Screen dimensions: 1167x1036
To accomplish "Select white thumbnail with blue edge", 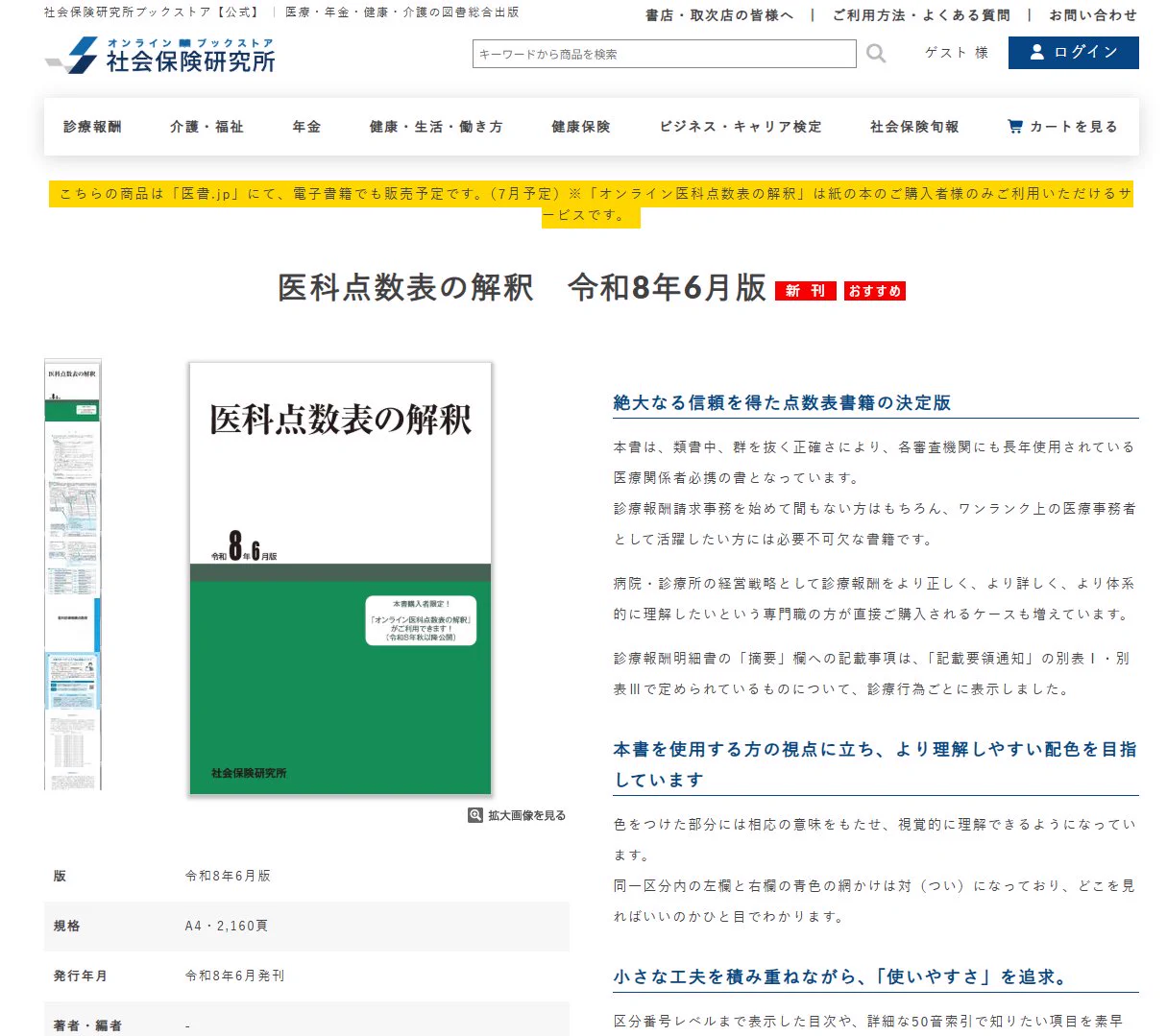I will coord(72,623).
